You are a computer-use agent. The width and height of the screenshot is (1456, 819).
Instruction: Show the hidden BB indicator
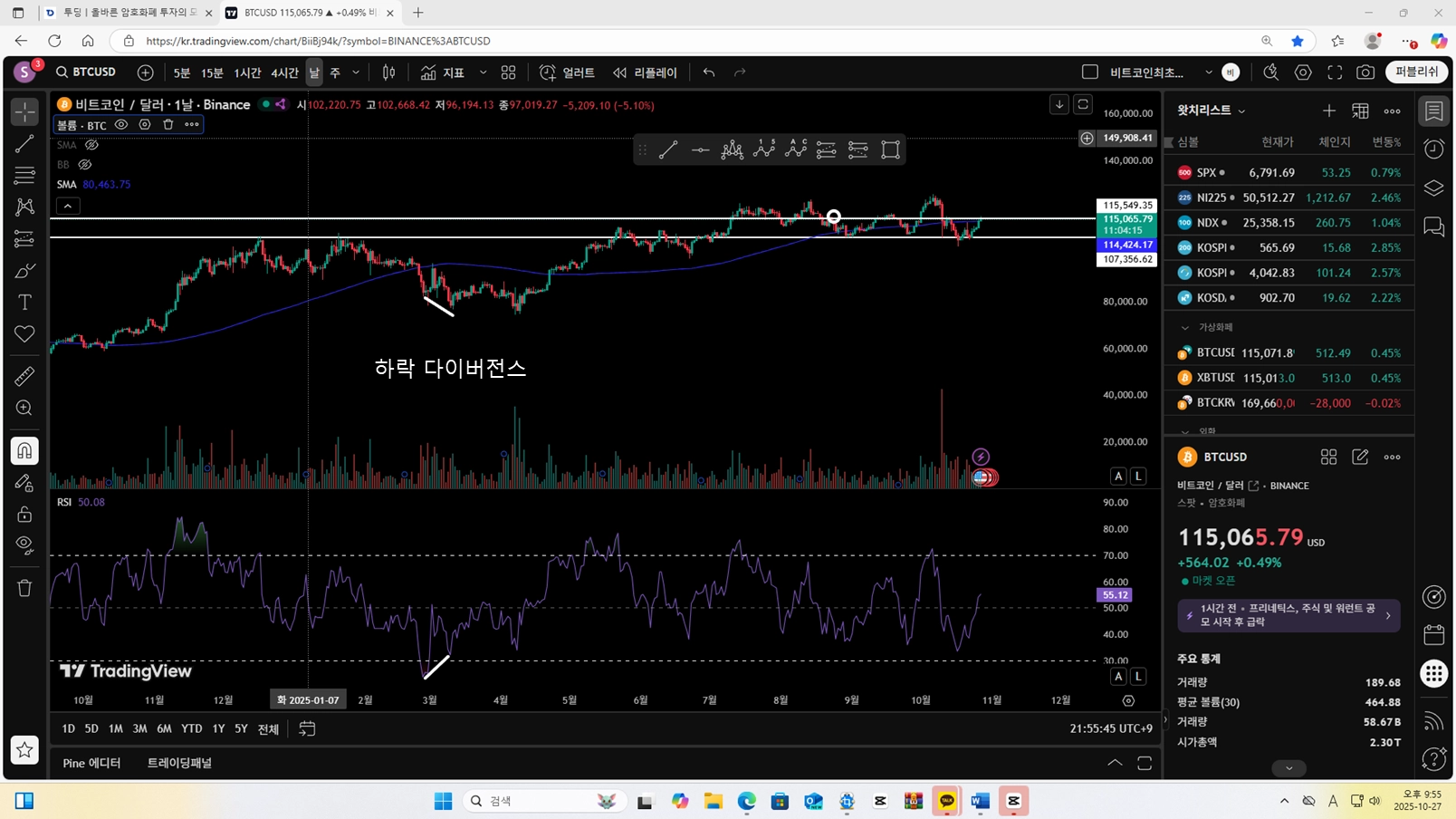click(x=85, y=165)
